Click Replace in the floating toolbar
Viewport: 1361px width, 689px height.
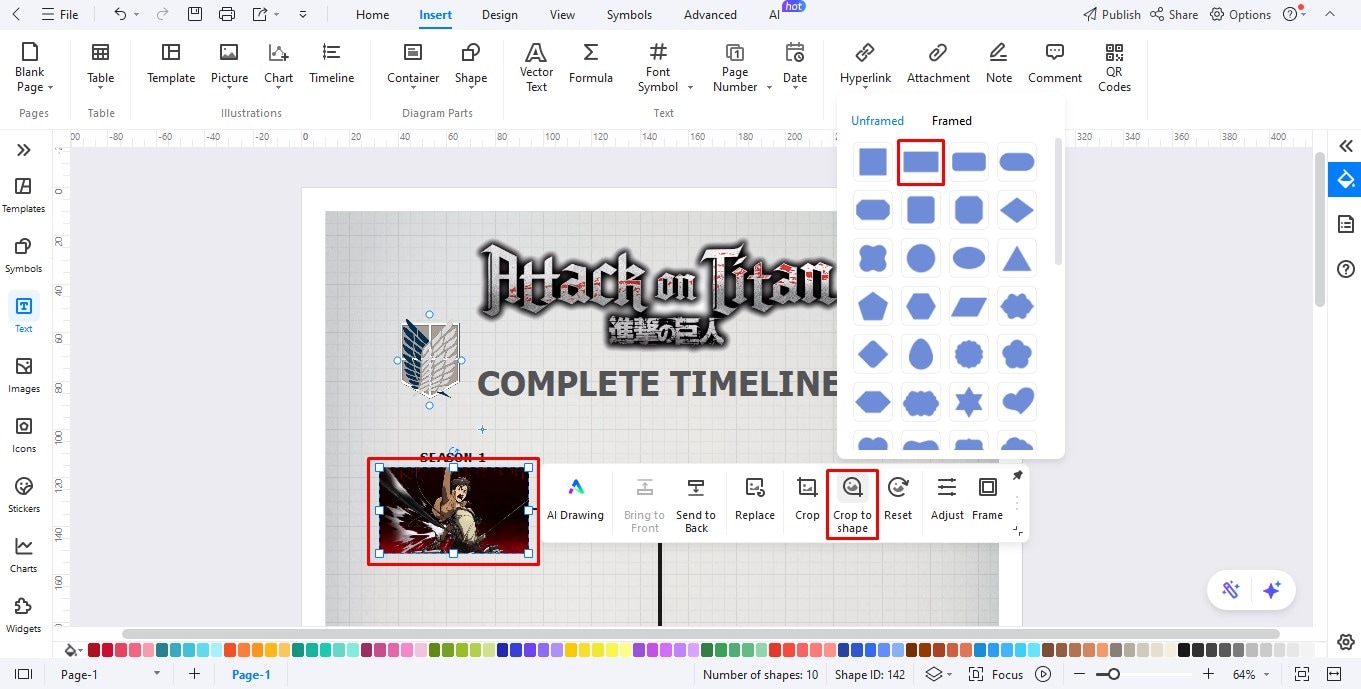755,498
